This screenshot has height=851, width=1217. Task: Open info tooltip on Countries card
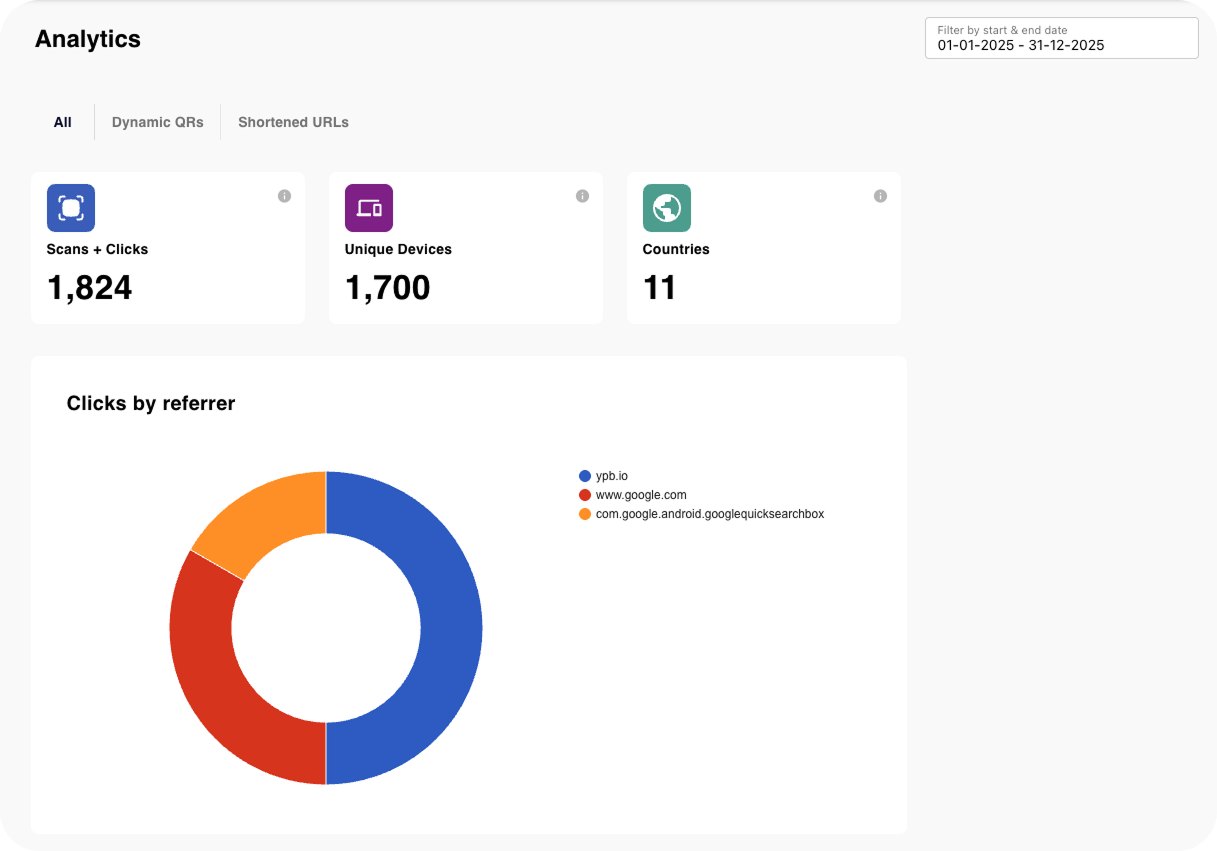(x=880, y=196)
